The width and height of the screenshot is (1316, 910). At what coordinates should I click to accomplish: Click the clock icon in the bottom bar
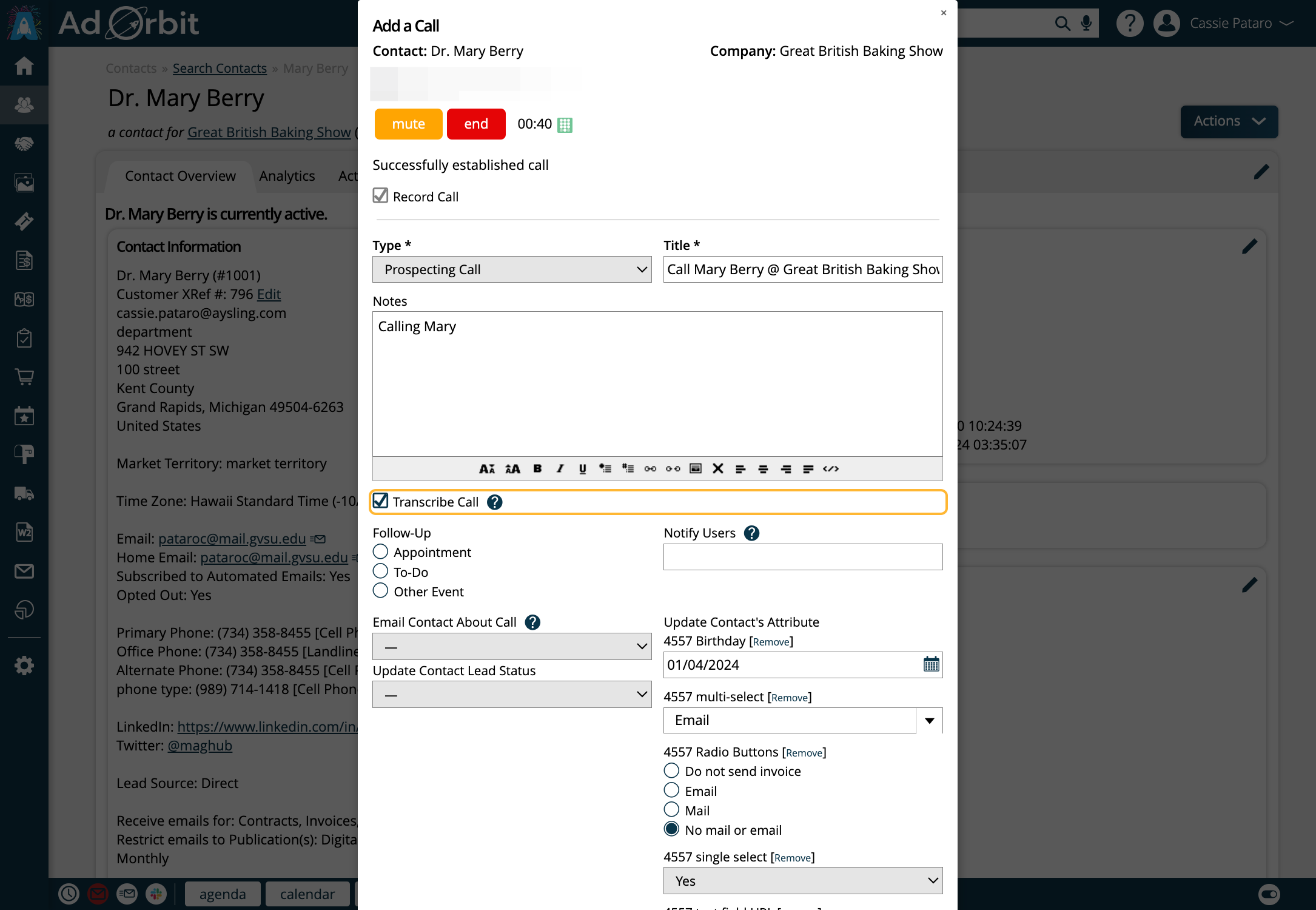[x=69, y=894]
